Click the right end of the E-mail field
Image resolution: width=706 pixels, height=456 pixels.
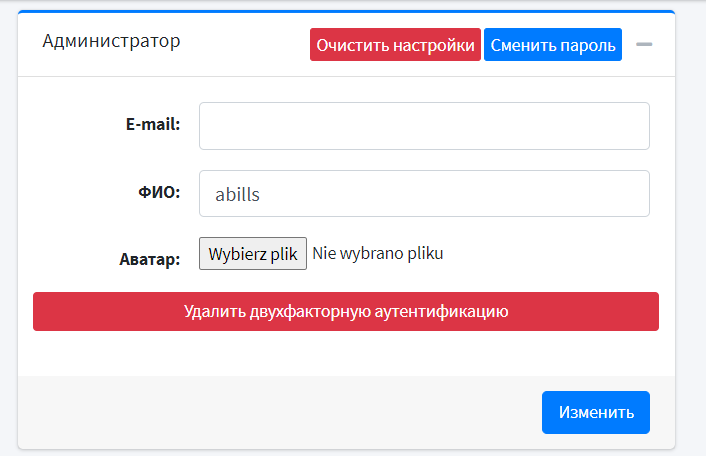pos(630,126)
